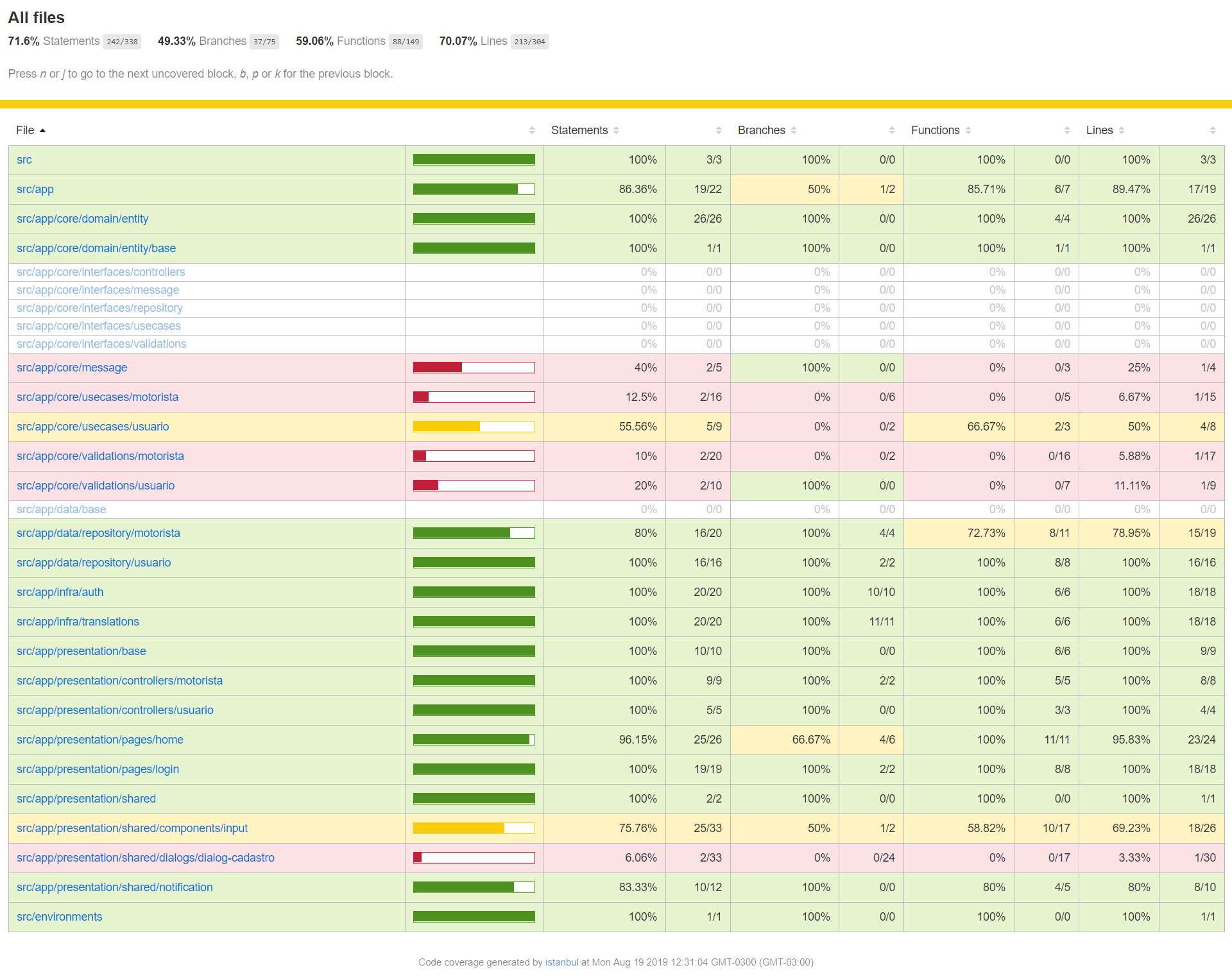Click the 242/338 statements count badge
This screenshot has width=1232, height=979.
[122, 42]
